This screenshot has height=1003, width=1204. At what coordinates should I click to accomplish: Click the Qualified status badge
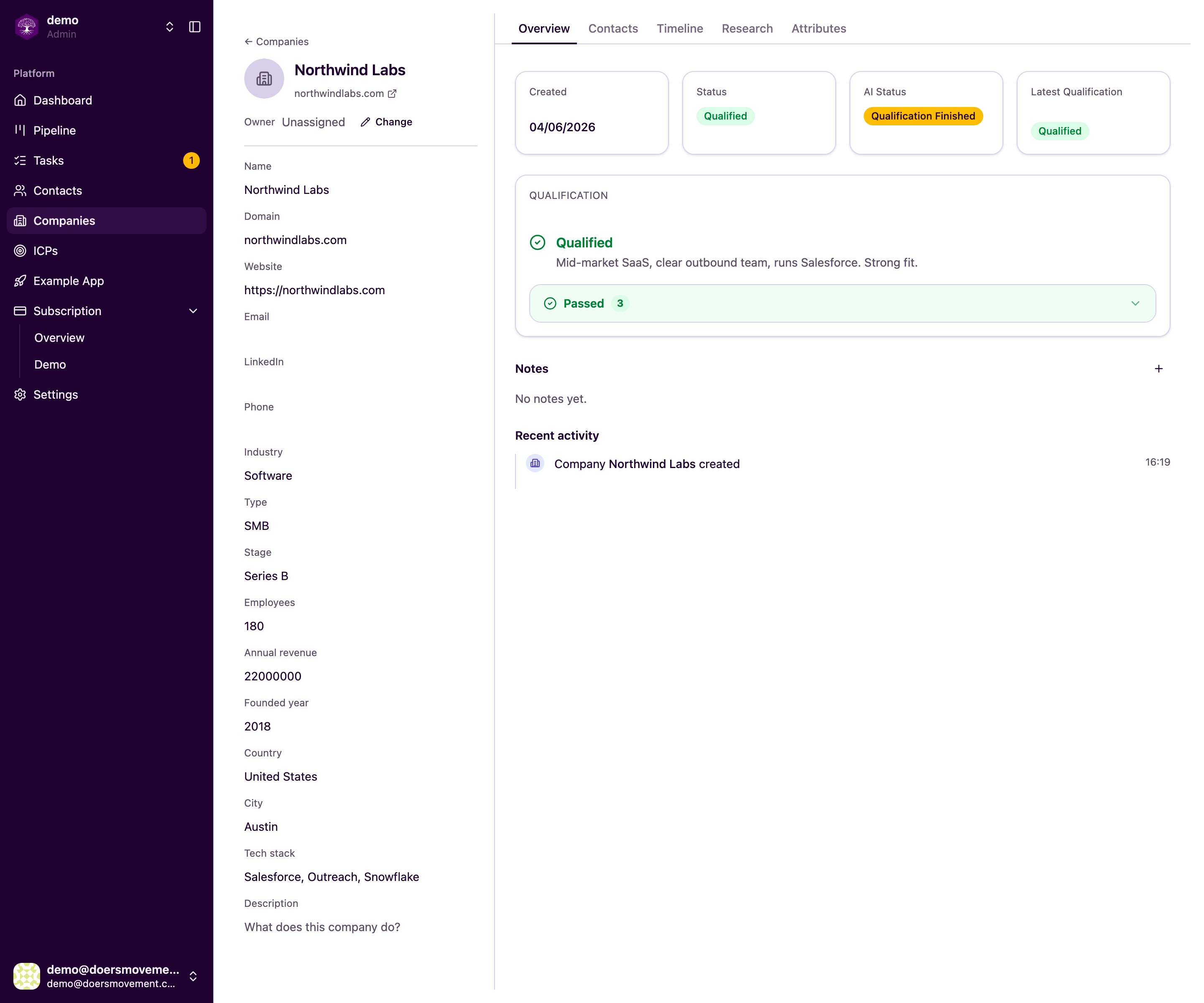726,116
